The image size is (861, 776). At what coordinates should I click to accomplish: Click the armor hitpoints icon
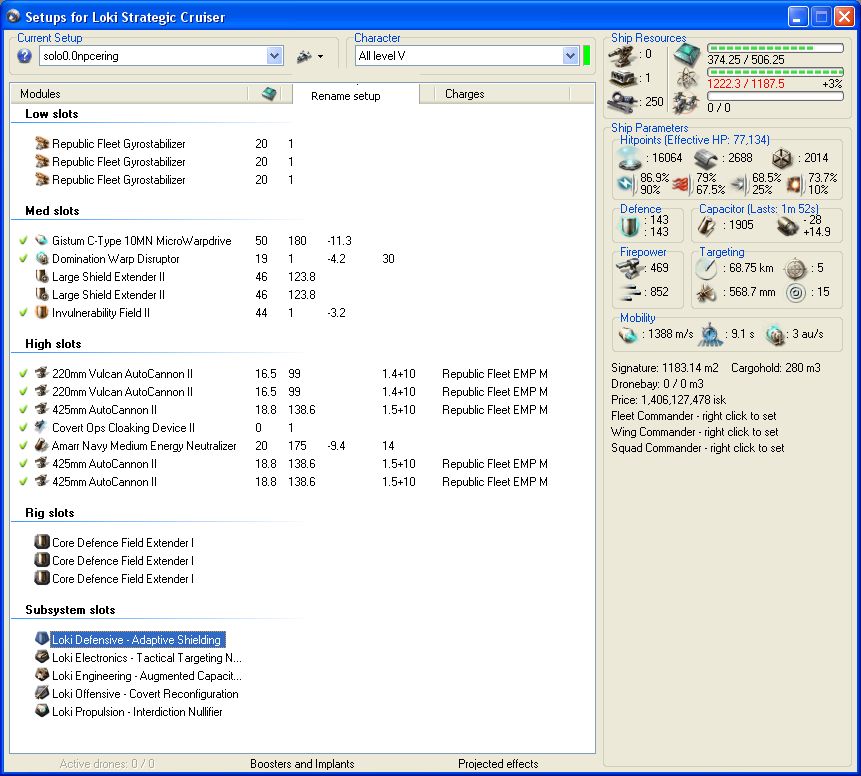pyautogui.click(x=706, y=159)
